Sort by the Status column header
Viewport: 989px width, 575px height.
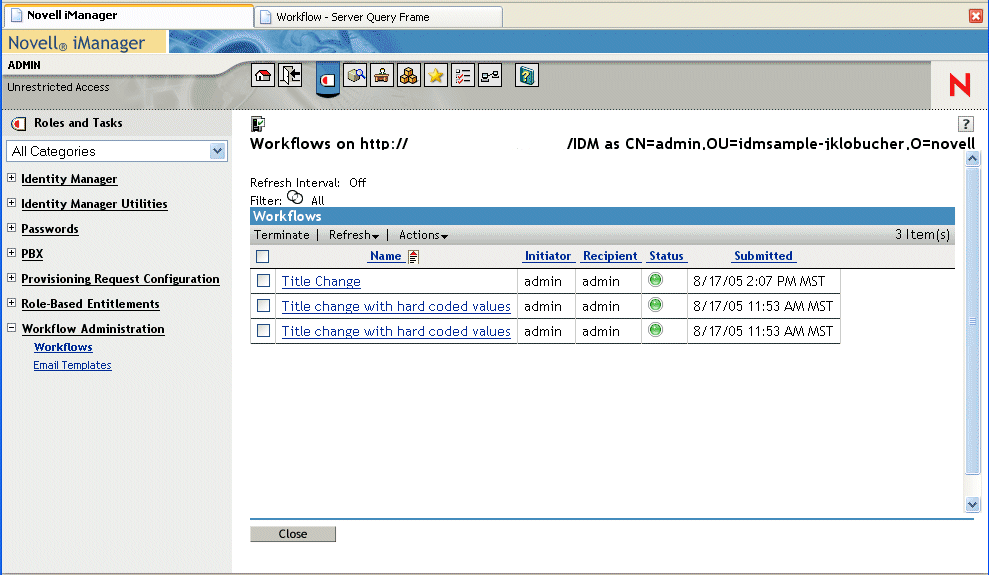coord(666,256)
